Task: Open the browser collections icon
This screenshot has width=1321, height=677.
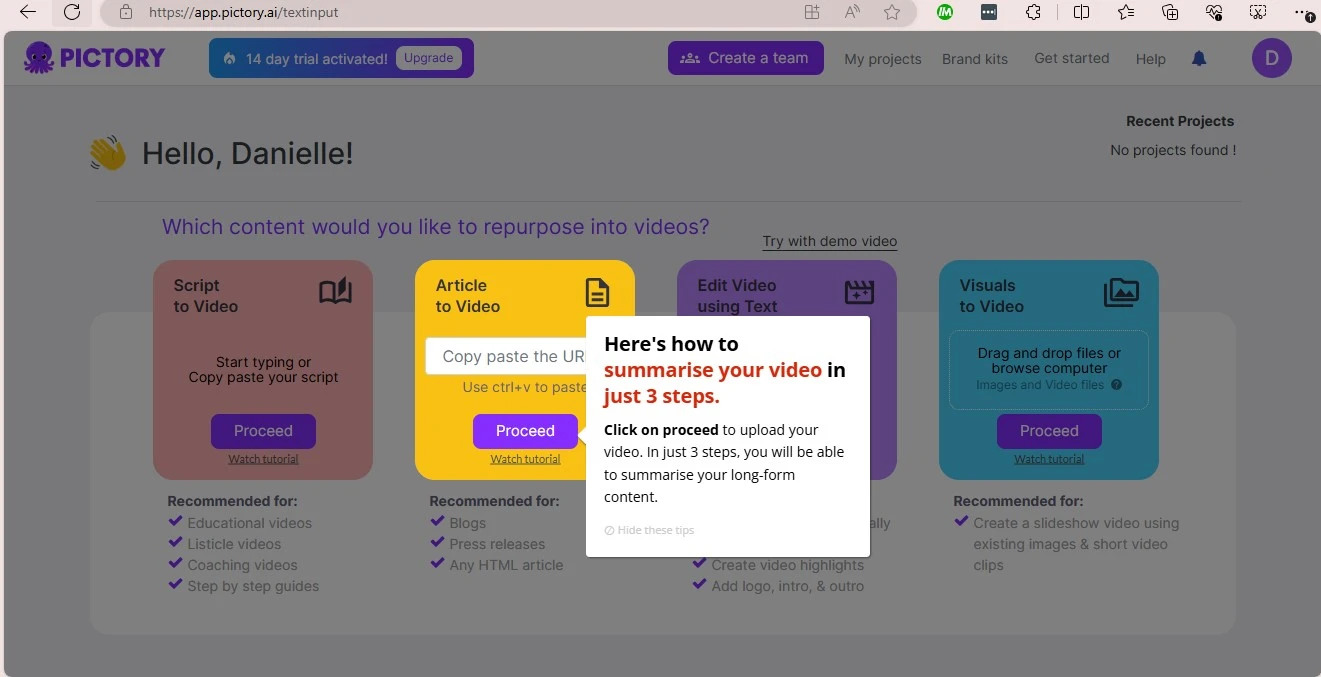Action: (1170, 12)
